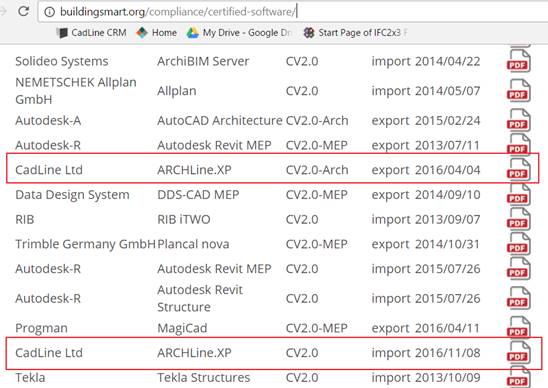Click the date 2014/09/10 cell
This screenshot has width=548, height=388.
point(448,195)
